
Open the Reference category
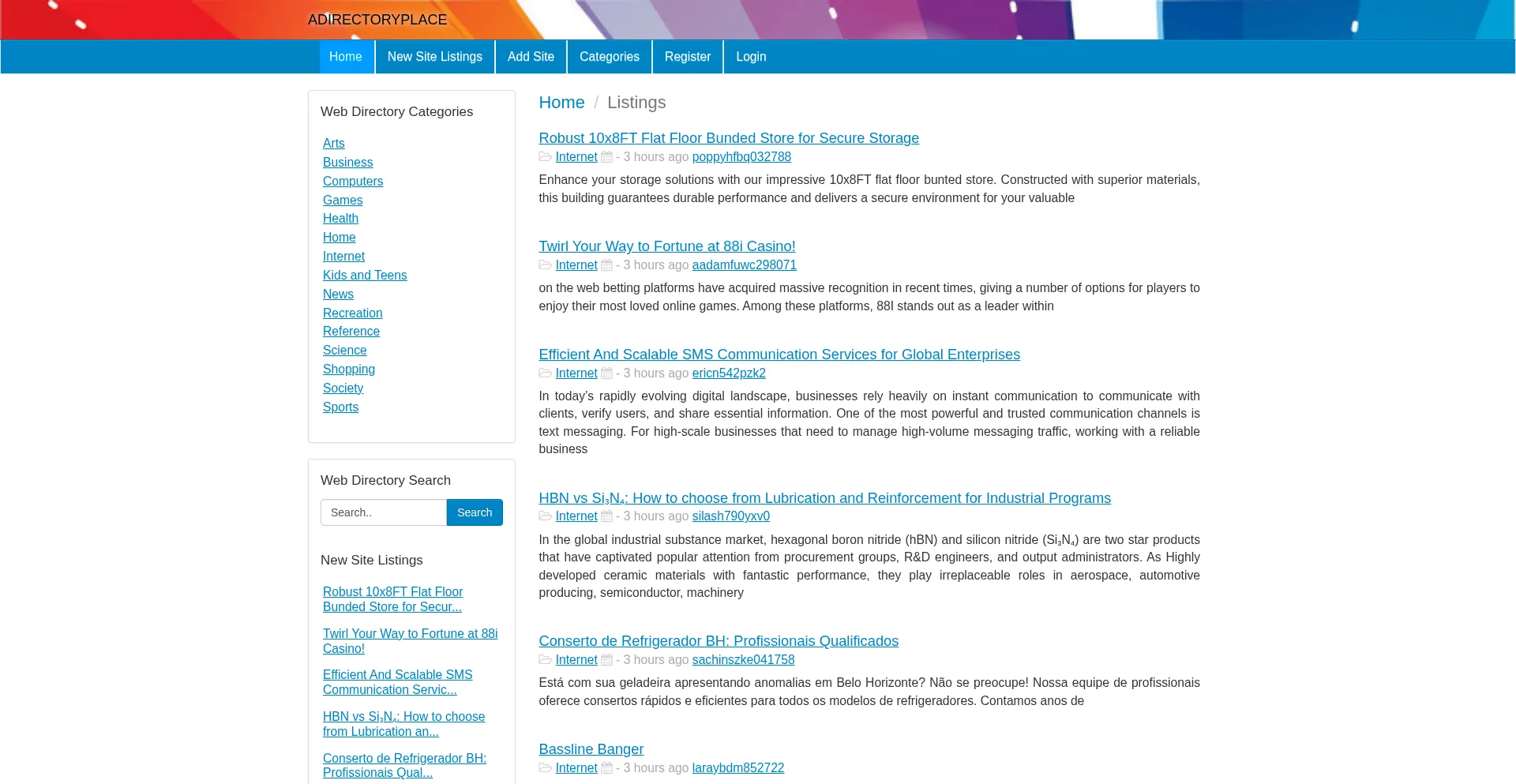[351, 332]
